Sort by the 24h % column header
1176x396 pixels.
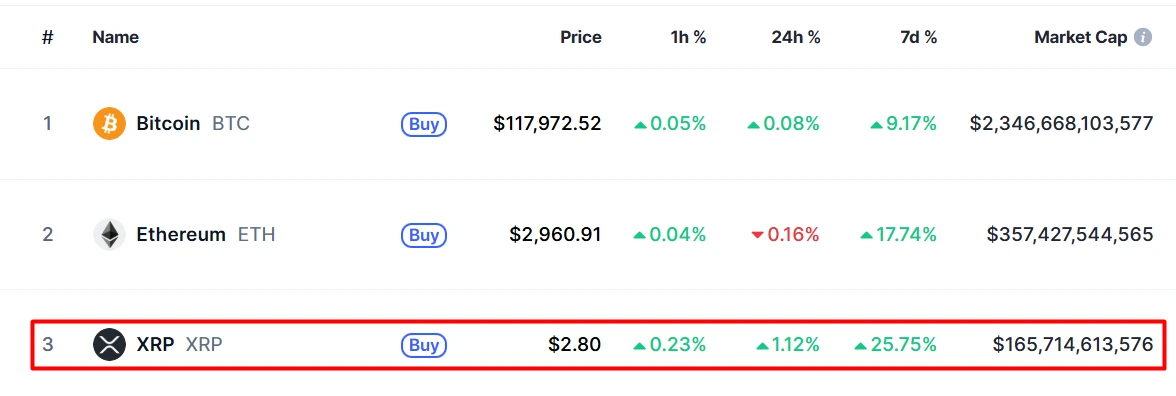(x=796, y=38)
